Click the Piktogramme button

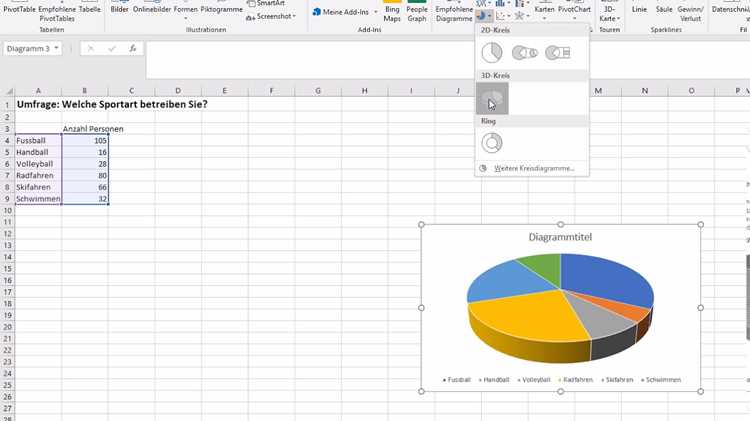point(221,10)
